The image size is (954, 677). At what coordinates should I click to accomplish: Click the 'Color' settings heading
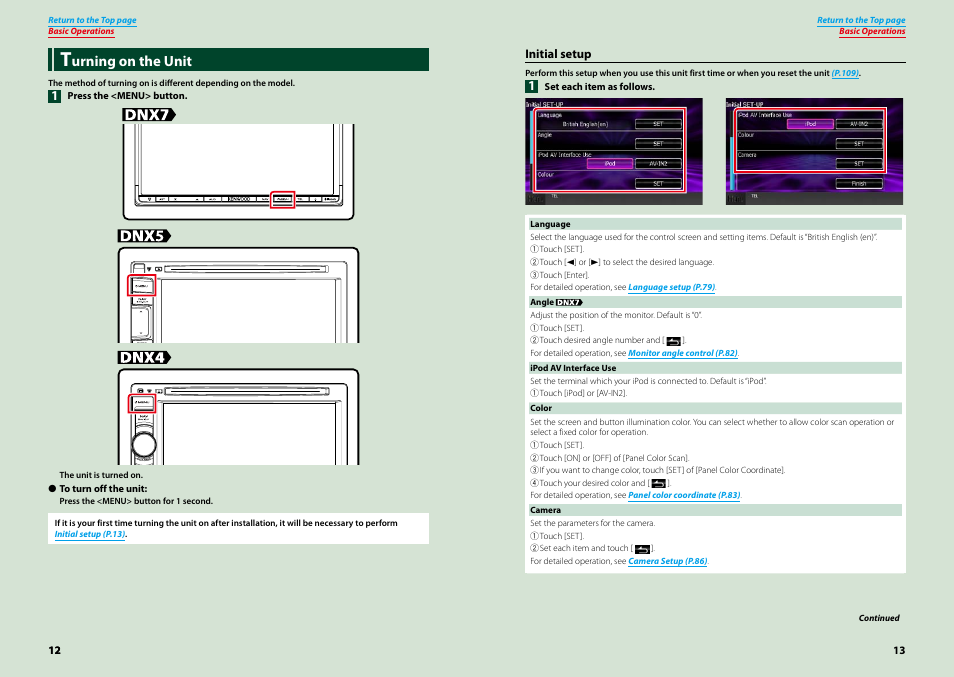(541, 408)
